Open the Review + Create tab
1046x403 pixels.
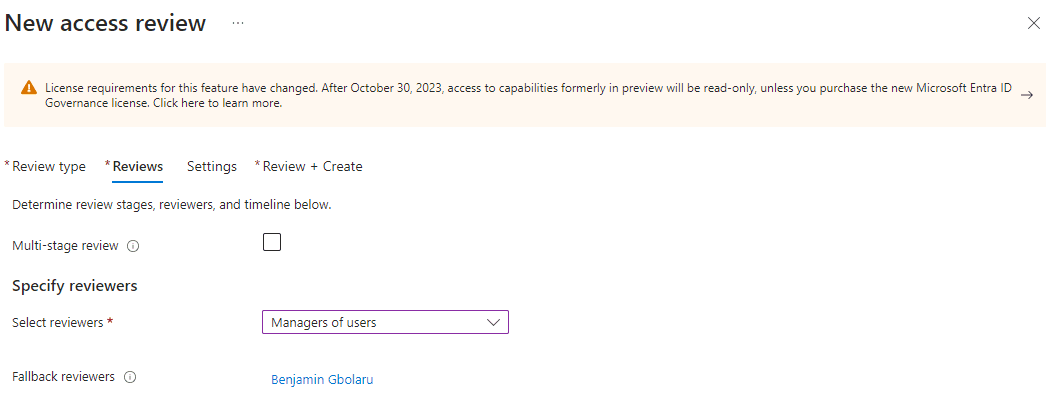coord(312,166)
